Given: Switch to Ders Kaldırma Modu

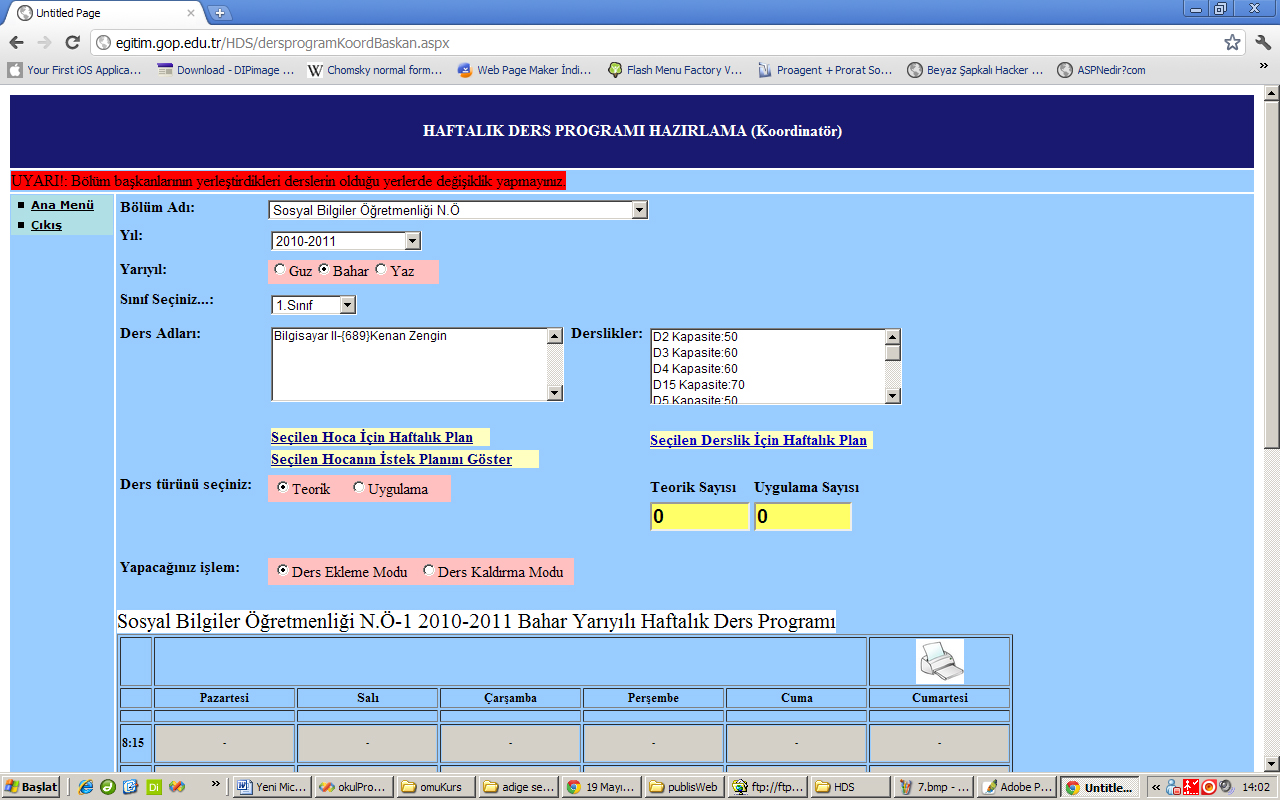Looking at the screenshot, I should tap(429, 571).
